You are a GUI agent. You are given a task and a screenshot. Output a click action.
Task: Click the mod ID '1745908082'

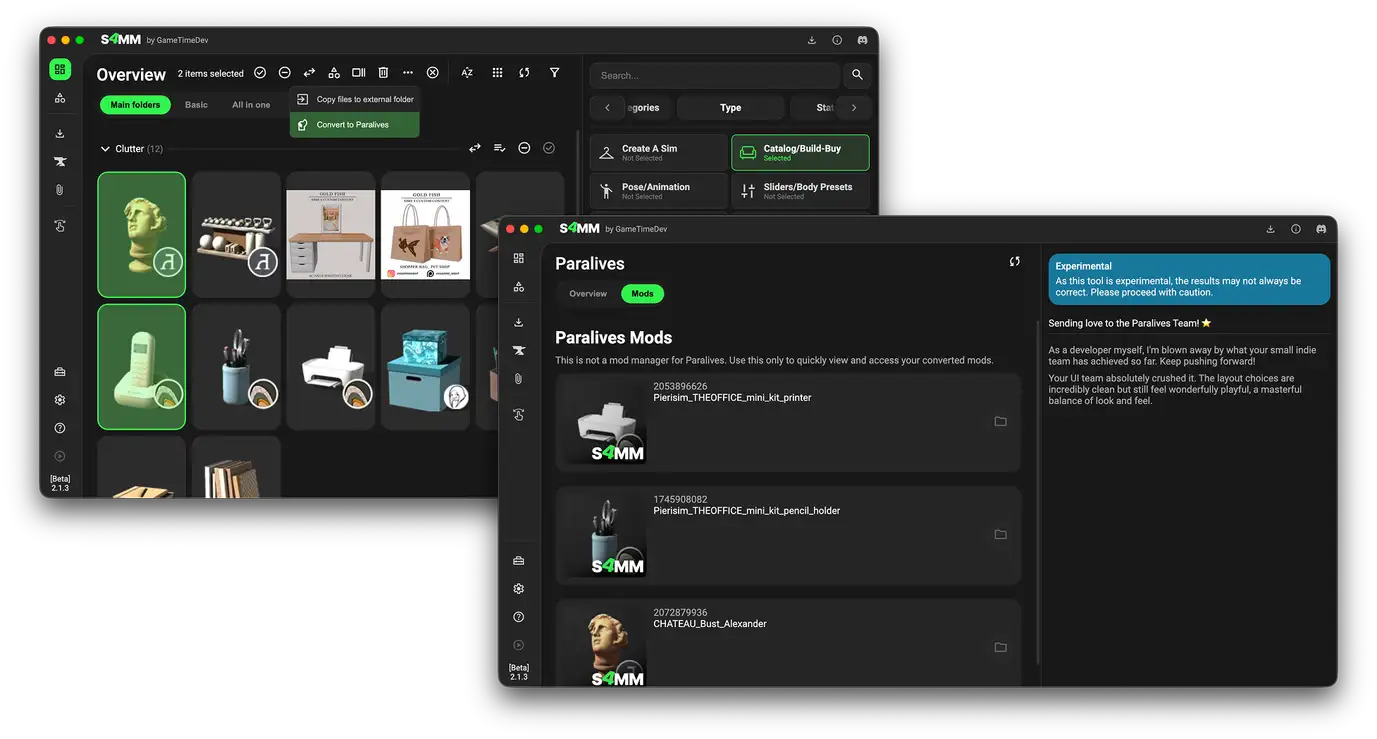click(680, 499)
